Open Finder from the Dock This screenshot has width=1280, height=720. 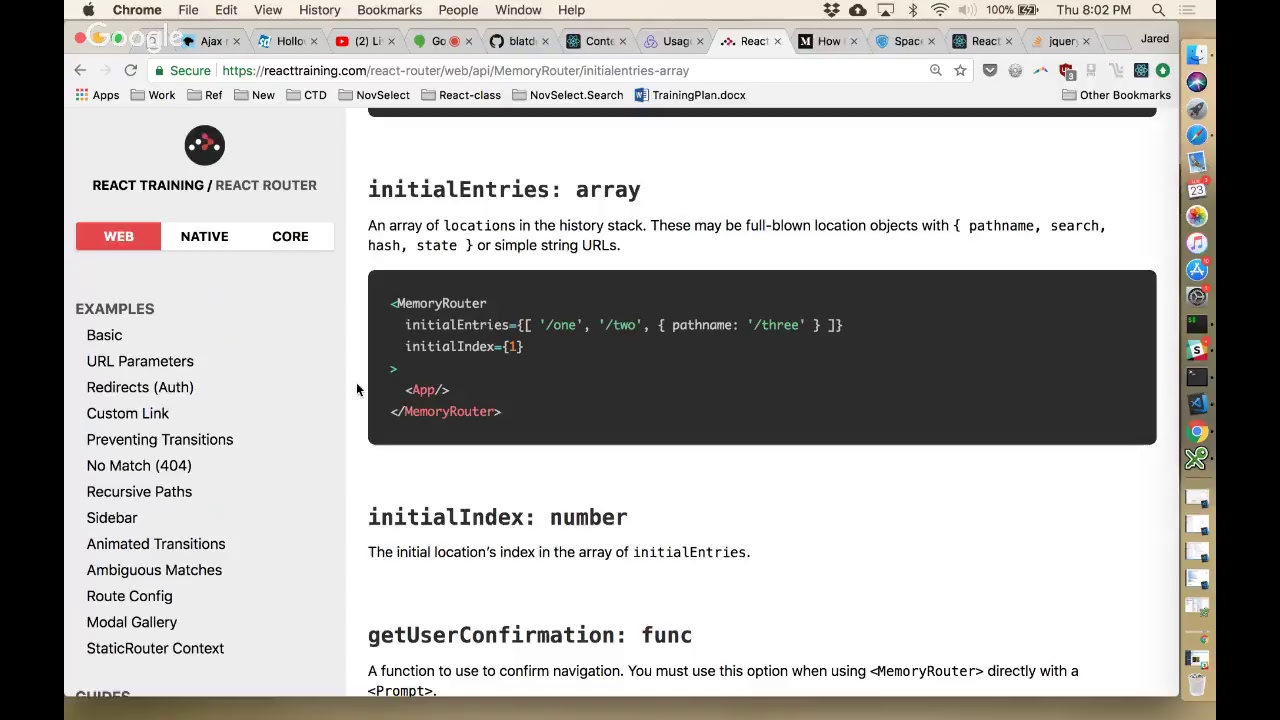tap(1197, 55)
